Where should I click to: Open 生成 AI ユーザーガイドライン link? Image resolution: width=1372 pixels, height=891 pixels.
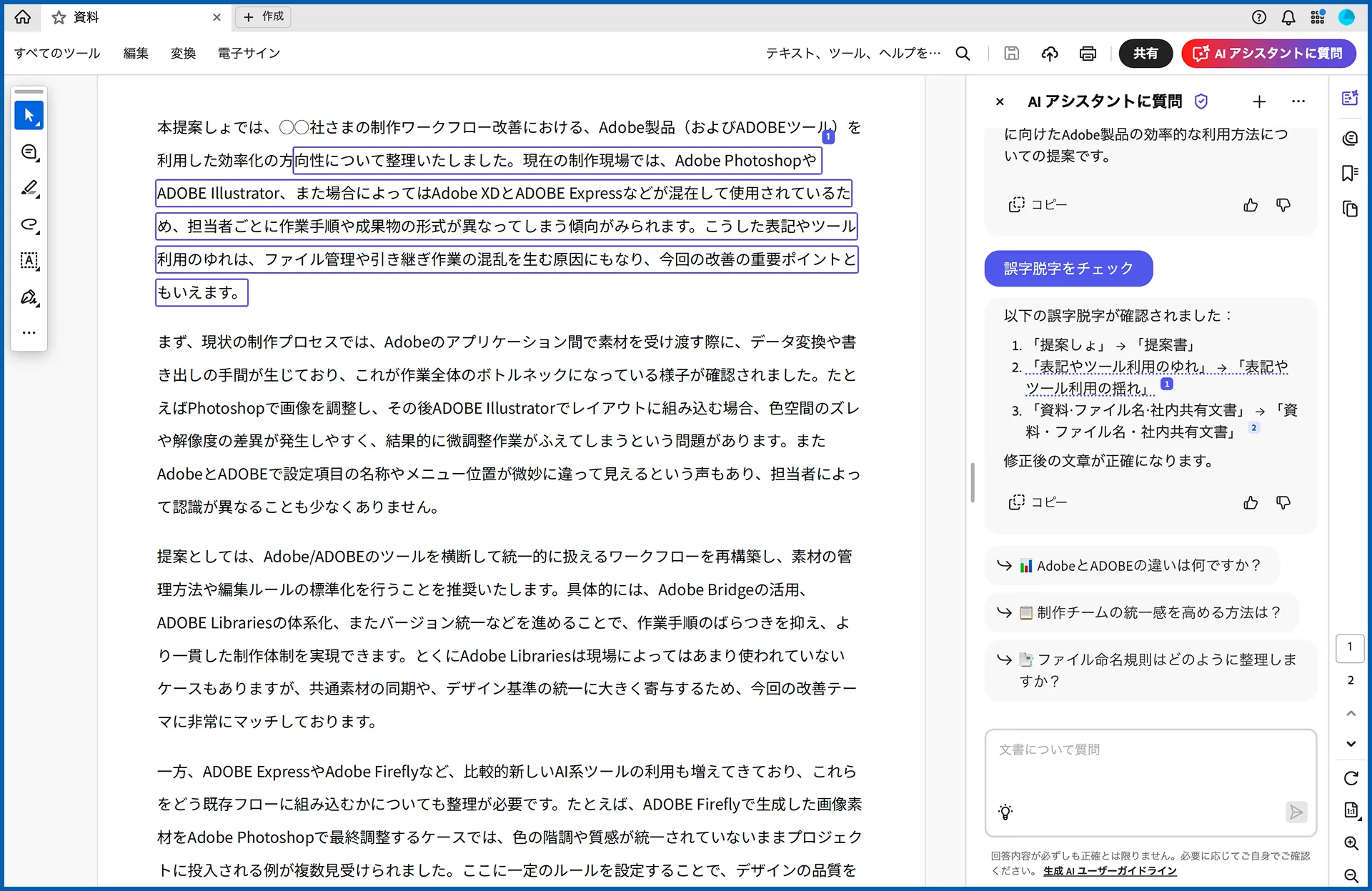[1110, 871]
